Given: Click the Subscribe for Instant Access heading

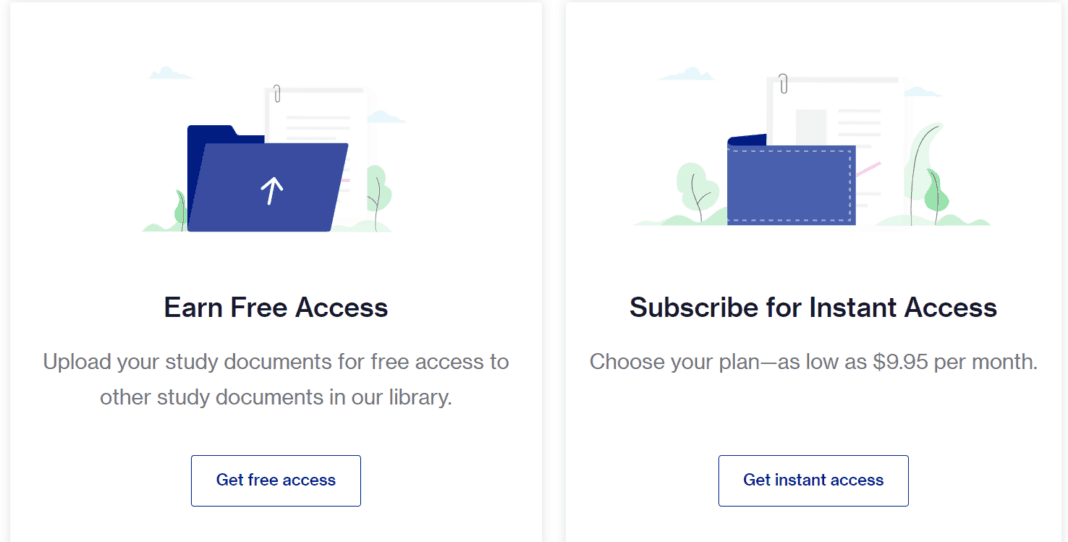Looking at the screenshot, I should click(x=813, y=307).
